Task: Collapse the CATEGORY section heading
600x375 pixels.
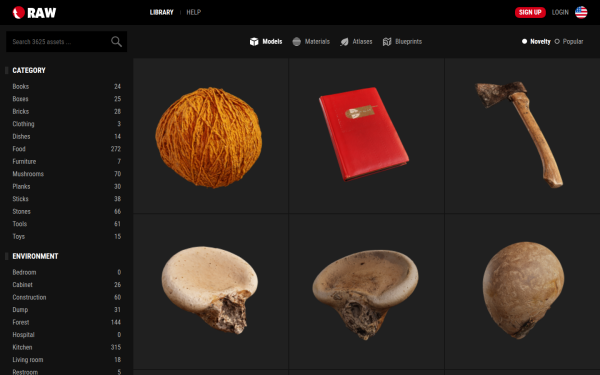Action: tap(29, 70)
